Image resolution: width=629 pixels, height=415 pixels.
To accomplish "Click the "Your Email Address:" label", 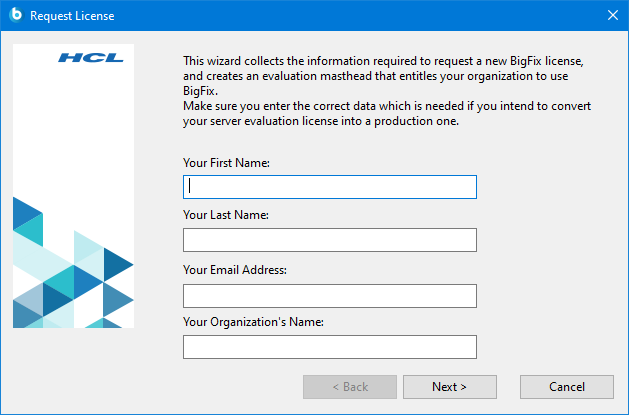I will pos(235,269).
